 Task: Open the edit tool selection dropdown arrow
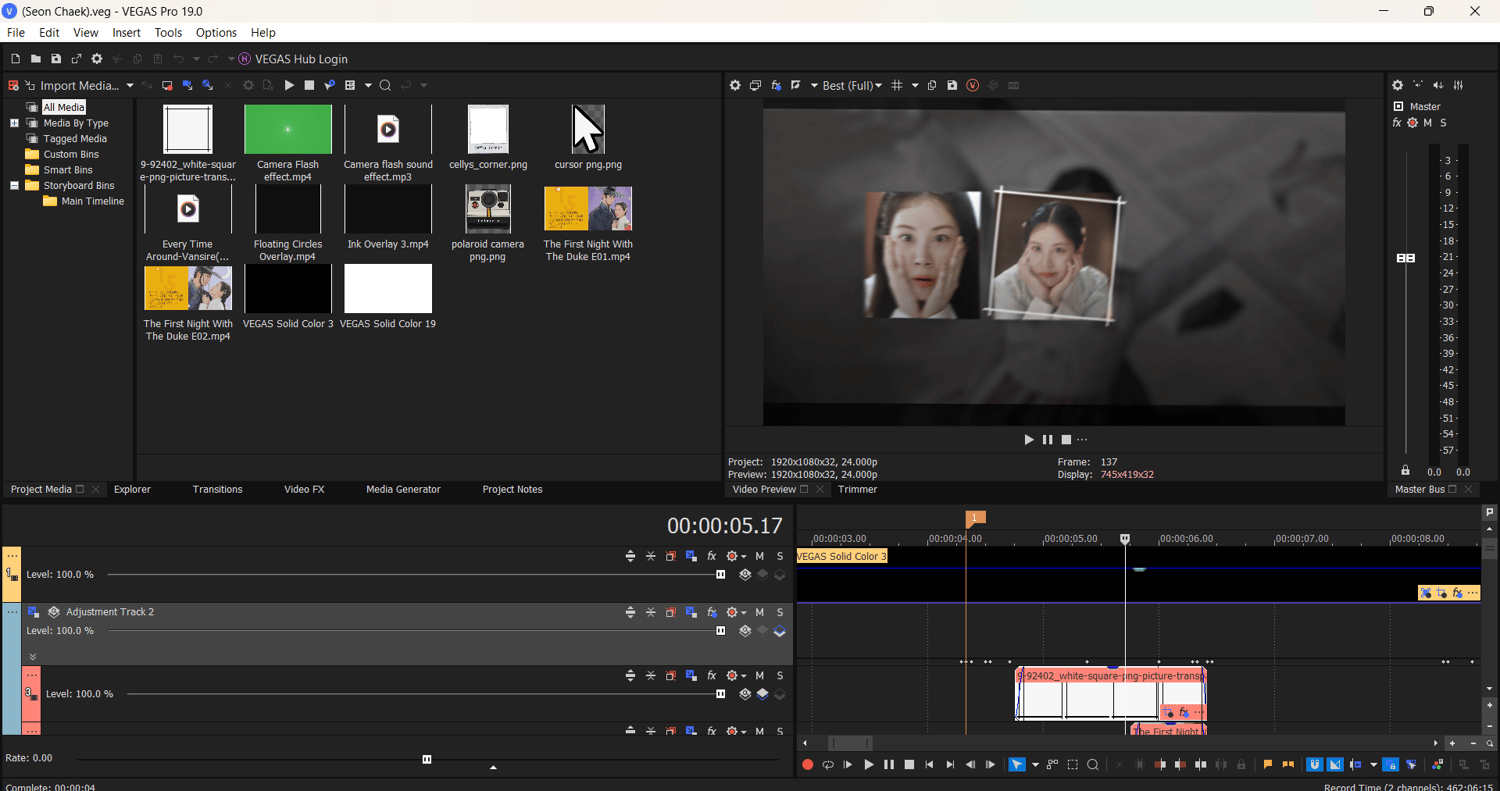click(x=1035, y=765)
